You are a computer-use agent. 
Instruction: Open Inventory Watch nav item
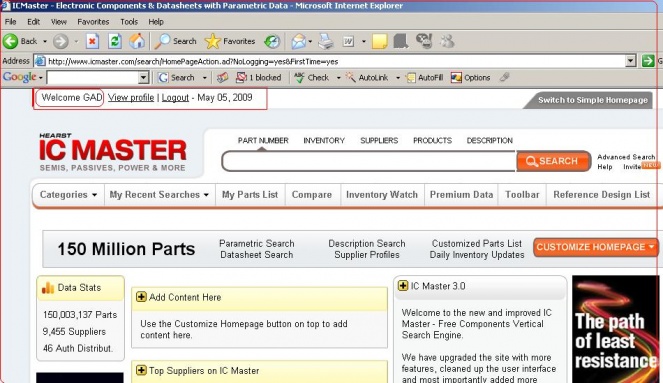382,194
